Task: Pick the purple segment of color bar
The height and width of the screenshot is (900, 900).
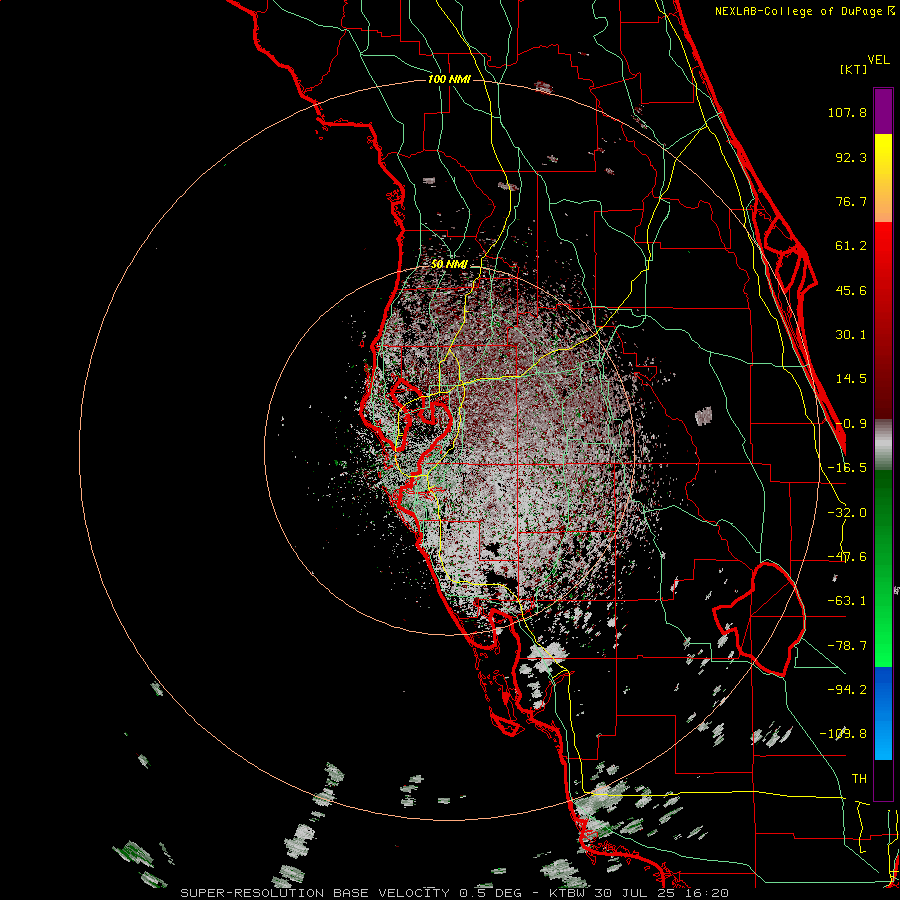Action: point(883,111)
